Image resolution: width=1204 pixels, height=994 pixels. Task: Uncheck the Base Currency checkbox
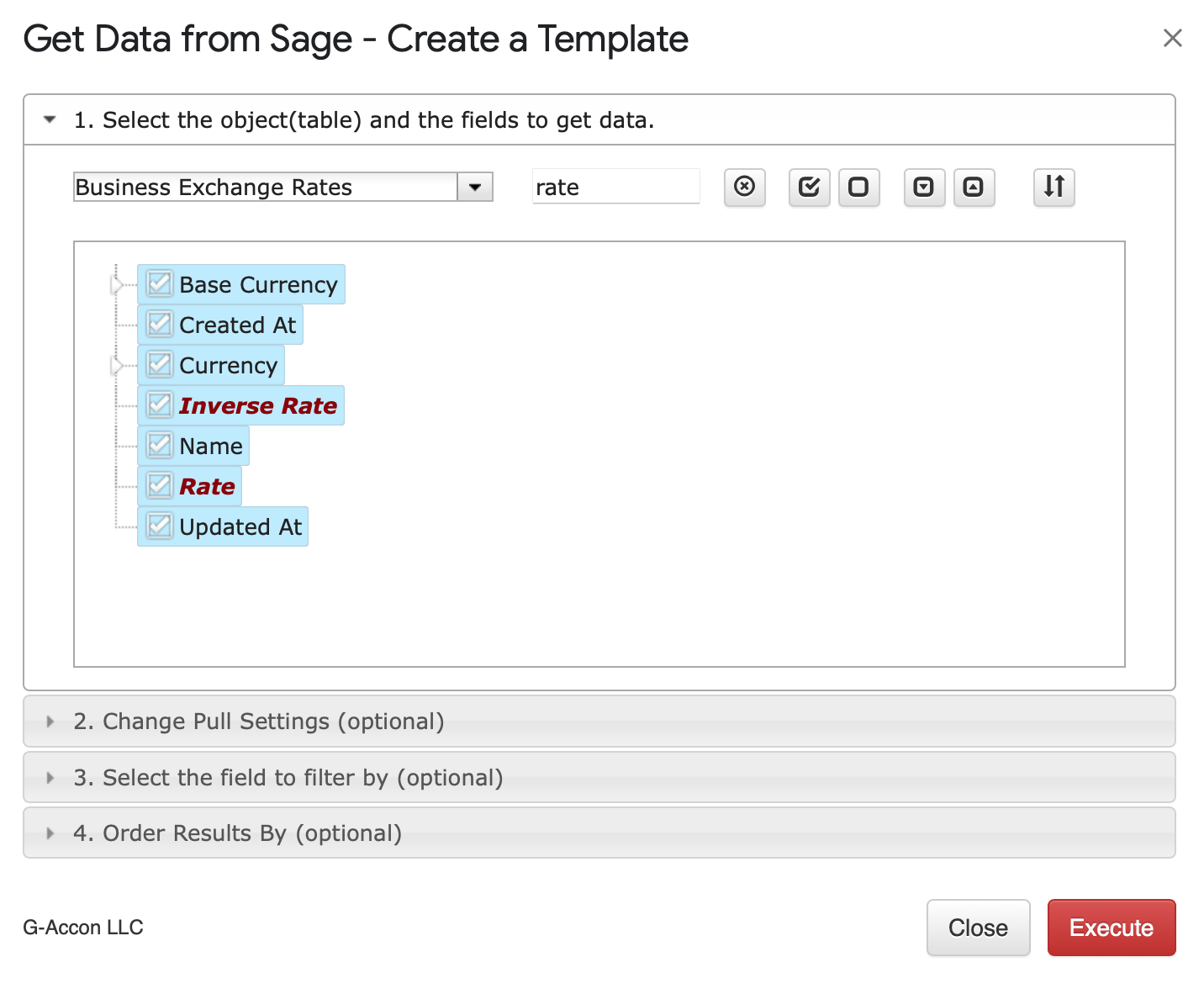[159, 284]
